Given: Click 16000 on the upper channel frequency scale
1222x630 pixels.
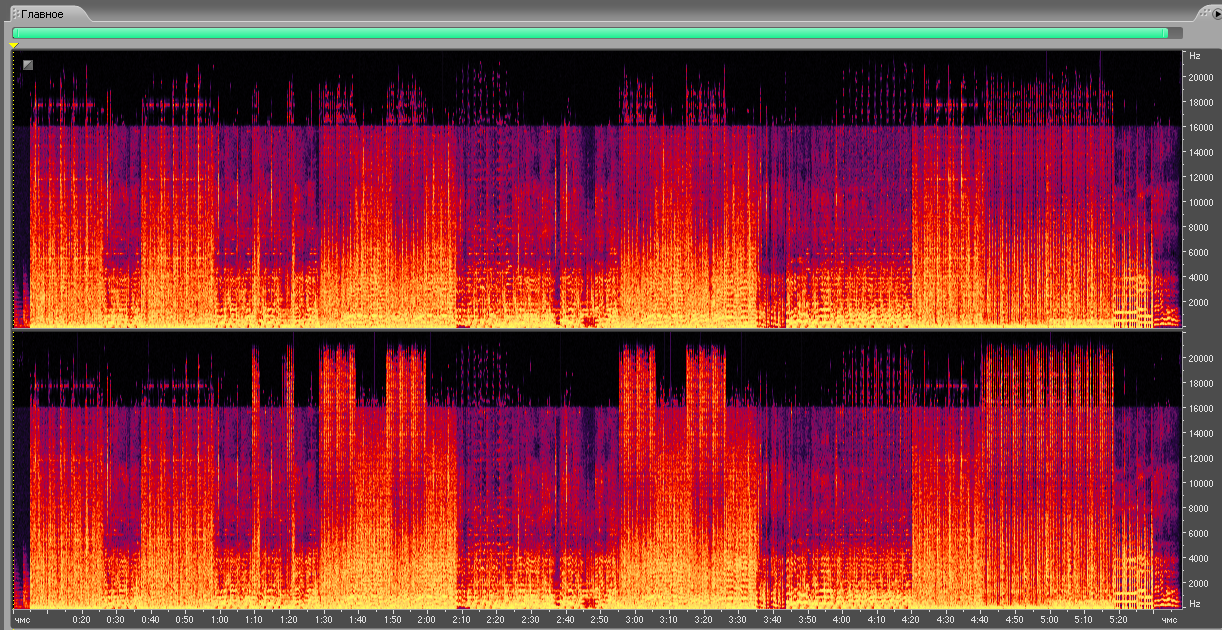Looking at the screenshot, I should click(1201, 127).
